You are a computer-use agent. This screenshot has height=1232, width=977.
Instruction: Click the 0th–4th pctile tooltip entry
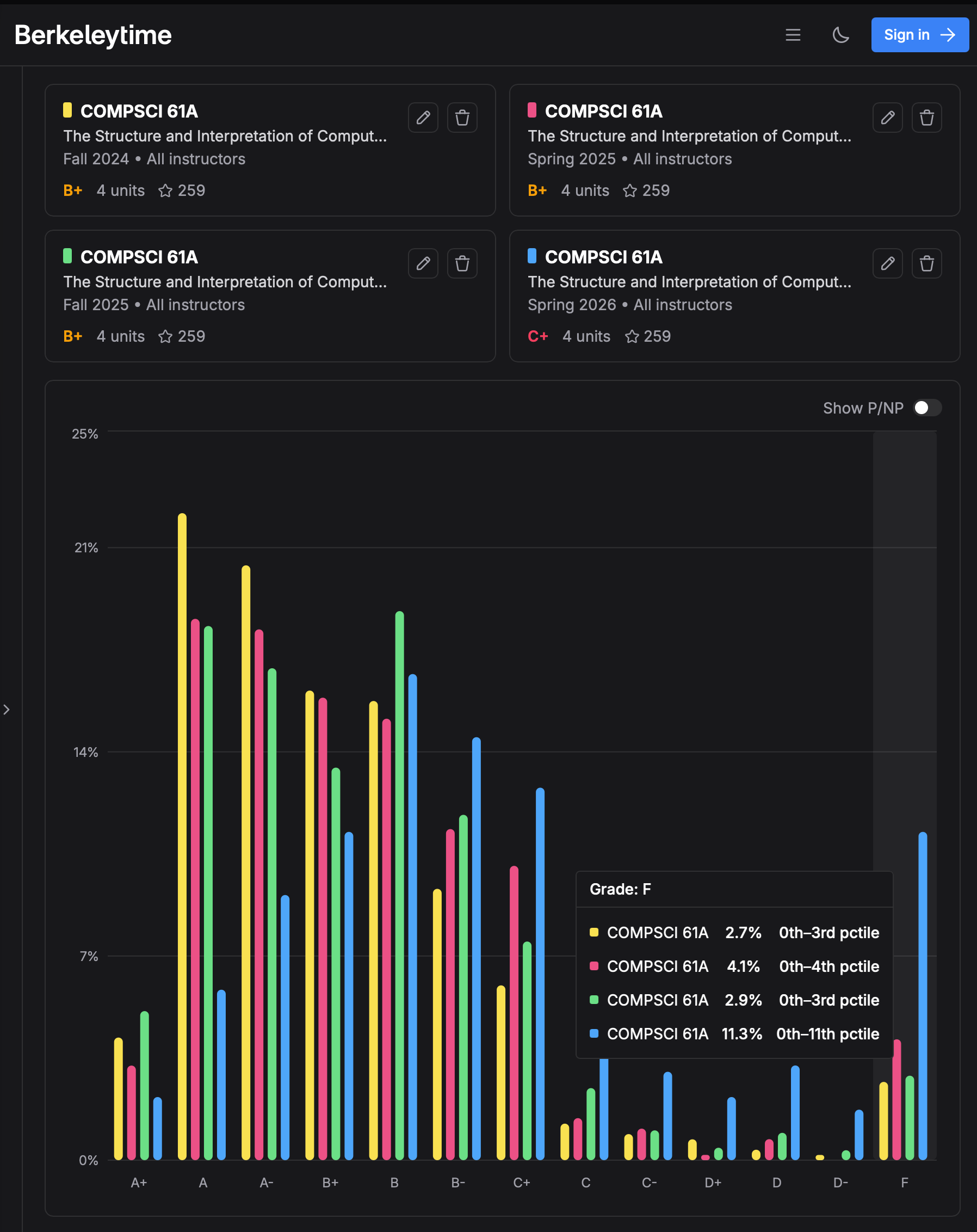click(829, 966)
